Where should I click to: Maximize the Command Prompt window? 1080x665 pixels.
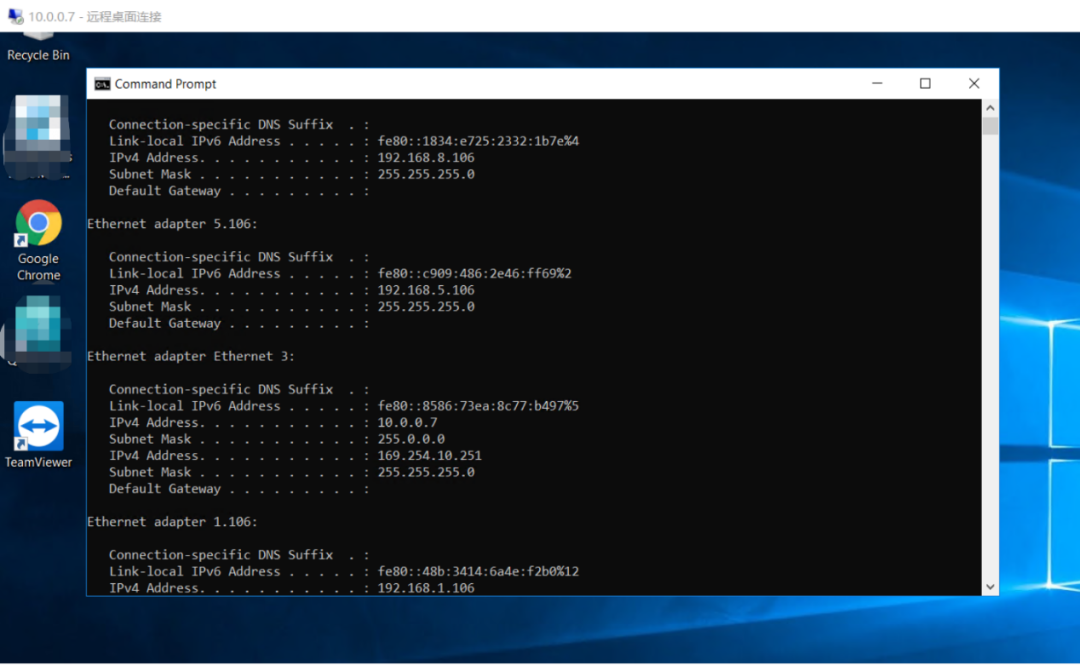click(x=925, y=83)
